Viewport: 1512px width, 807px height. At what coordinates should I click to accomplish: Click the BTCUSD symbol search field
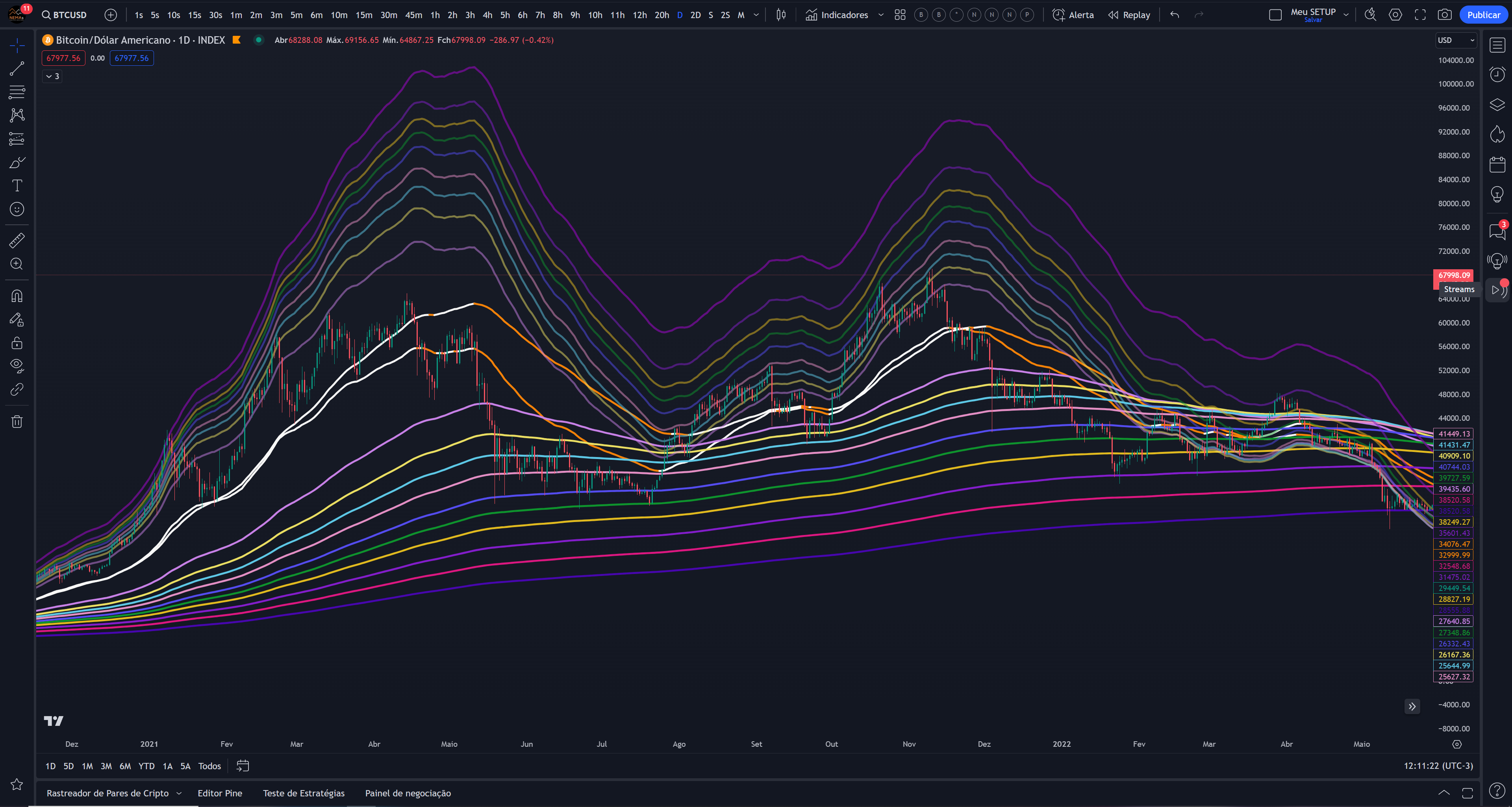click(x=65, y=15)
